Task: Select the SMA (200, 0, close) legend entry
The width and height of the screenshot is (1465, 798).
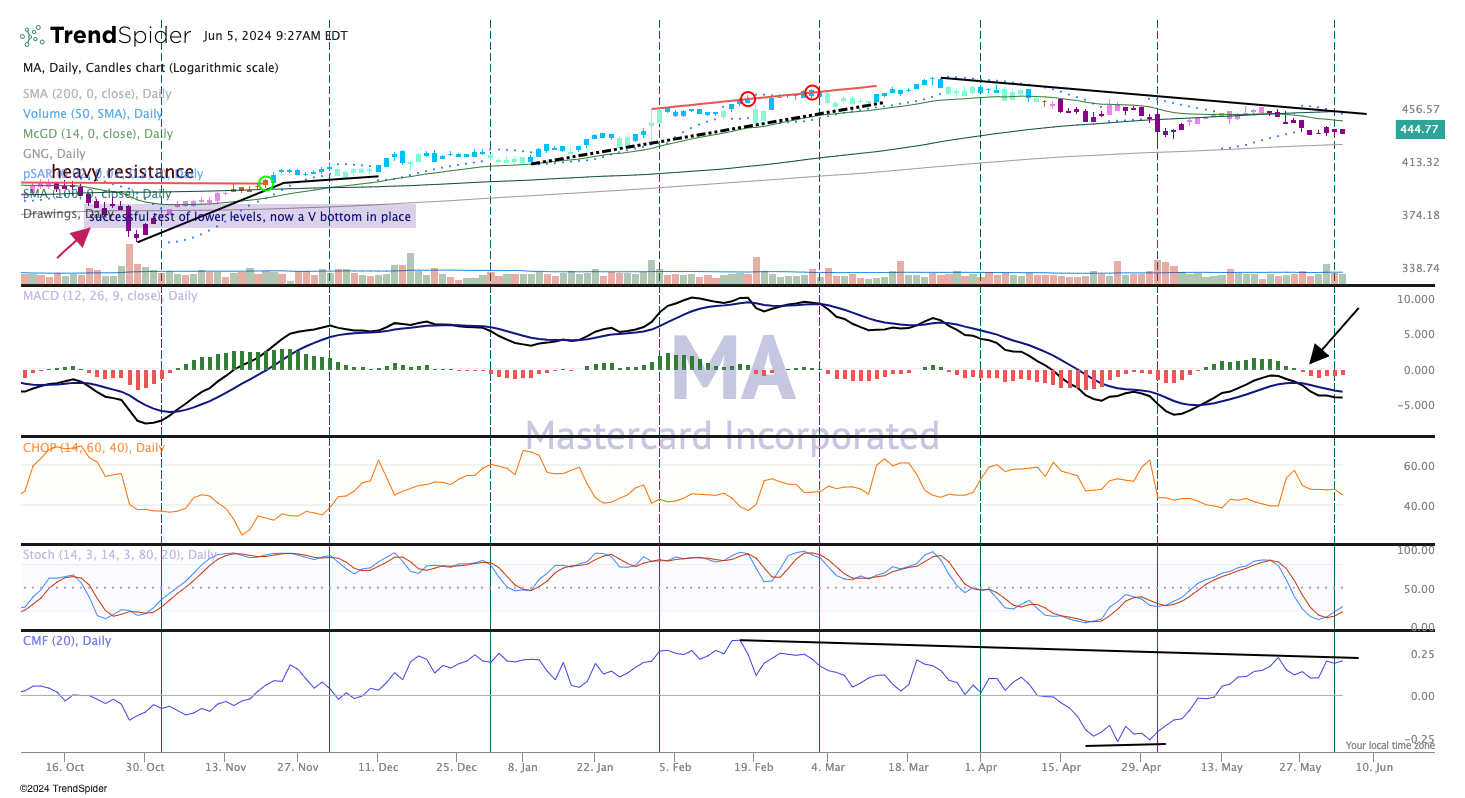Action: tap(98, 93)
